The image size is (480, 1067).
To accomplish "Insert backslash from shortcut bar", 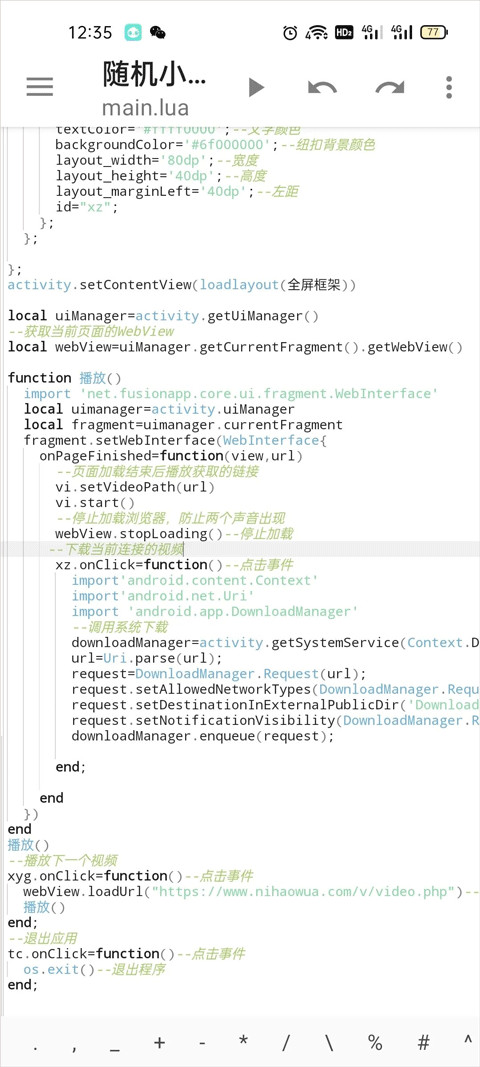I will [330, 1042].
